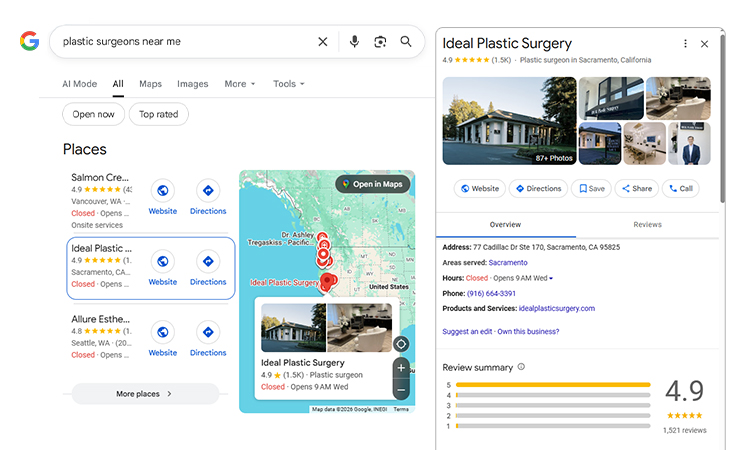
Task: Get directions for Ideal Plastic listing
Action: click(x=208, y=262)
